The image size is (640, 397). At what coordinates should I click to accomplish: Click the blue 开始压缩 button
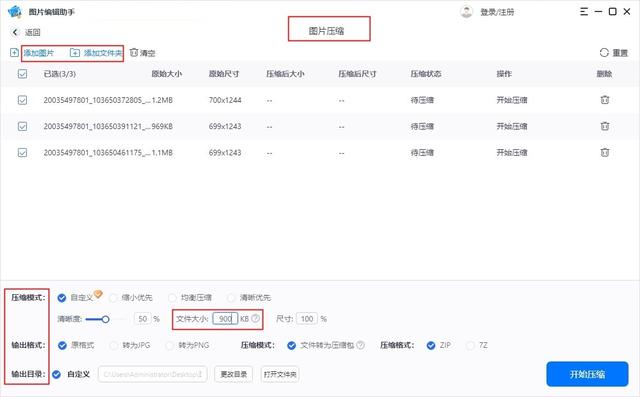click(587, 374)
